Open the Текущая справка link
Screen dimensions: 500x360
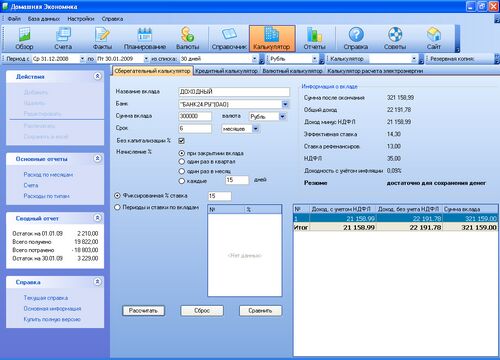click(x=46, y=298)
